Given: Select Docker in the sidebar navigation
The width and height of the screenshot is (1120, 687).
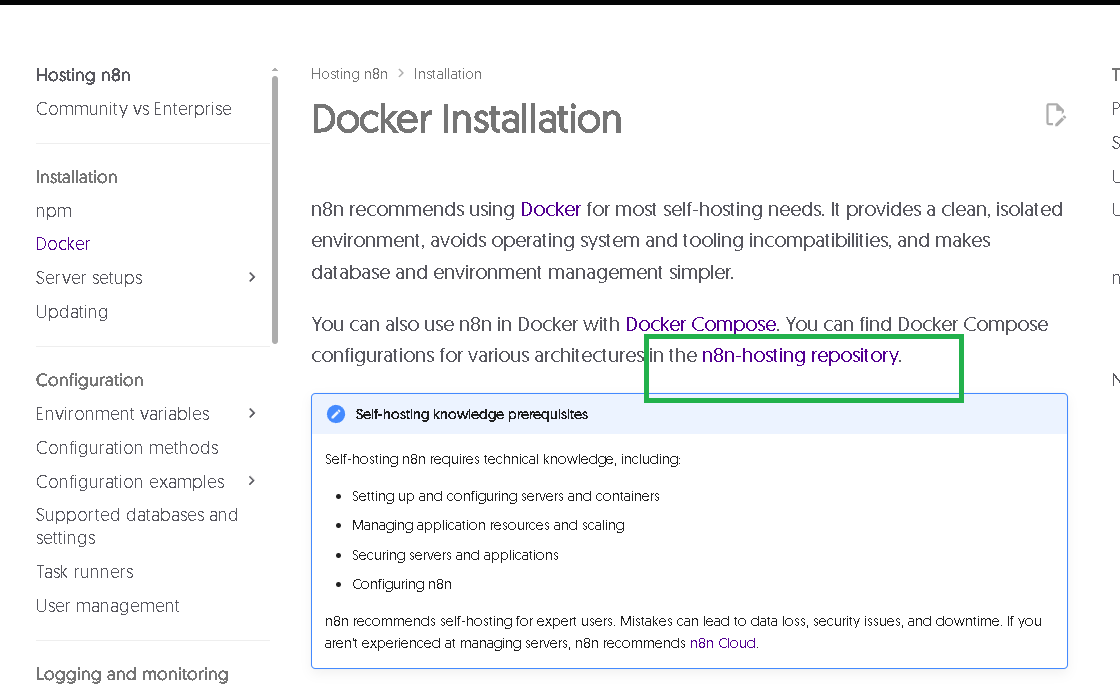Looking at the screenshot, I should (x=63, y=244).
